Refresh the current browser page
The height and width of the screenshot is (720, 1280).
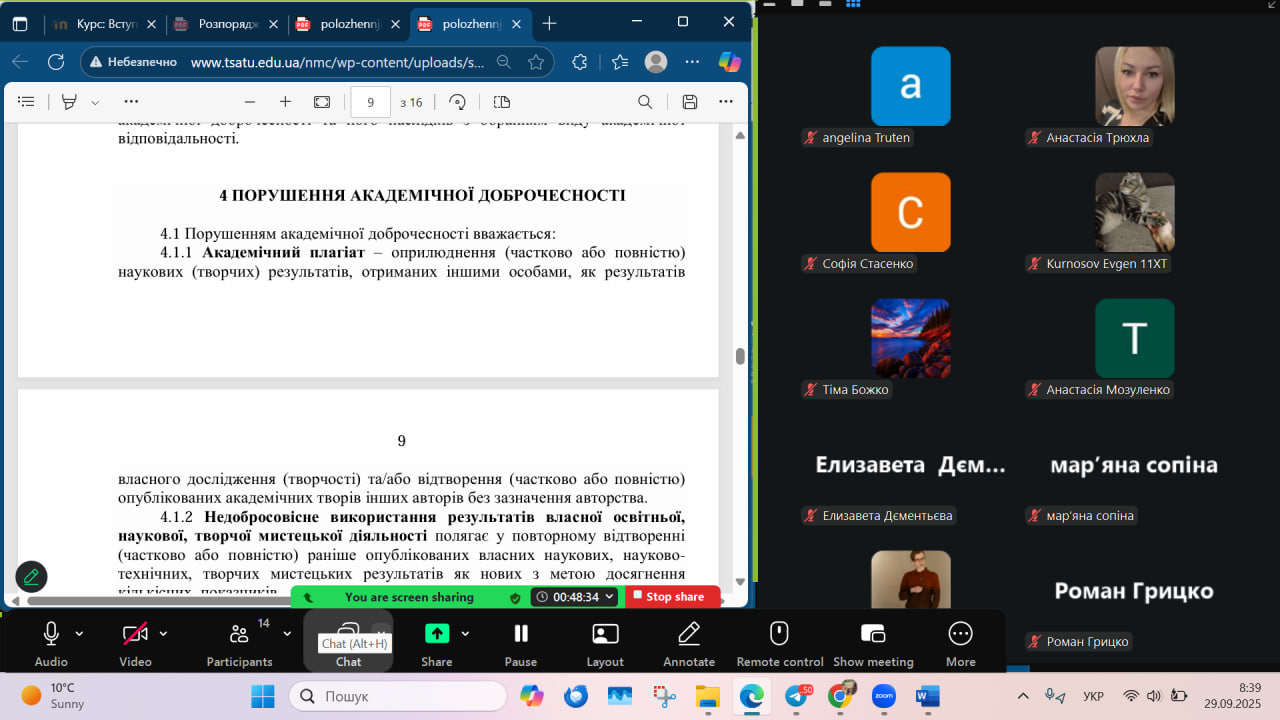tap(56, 62)
